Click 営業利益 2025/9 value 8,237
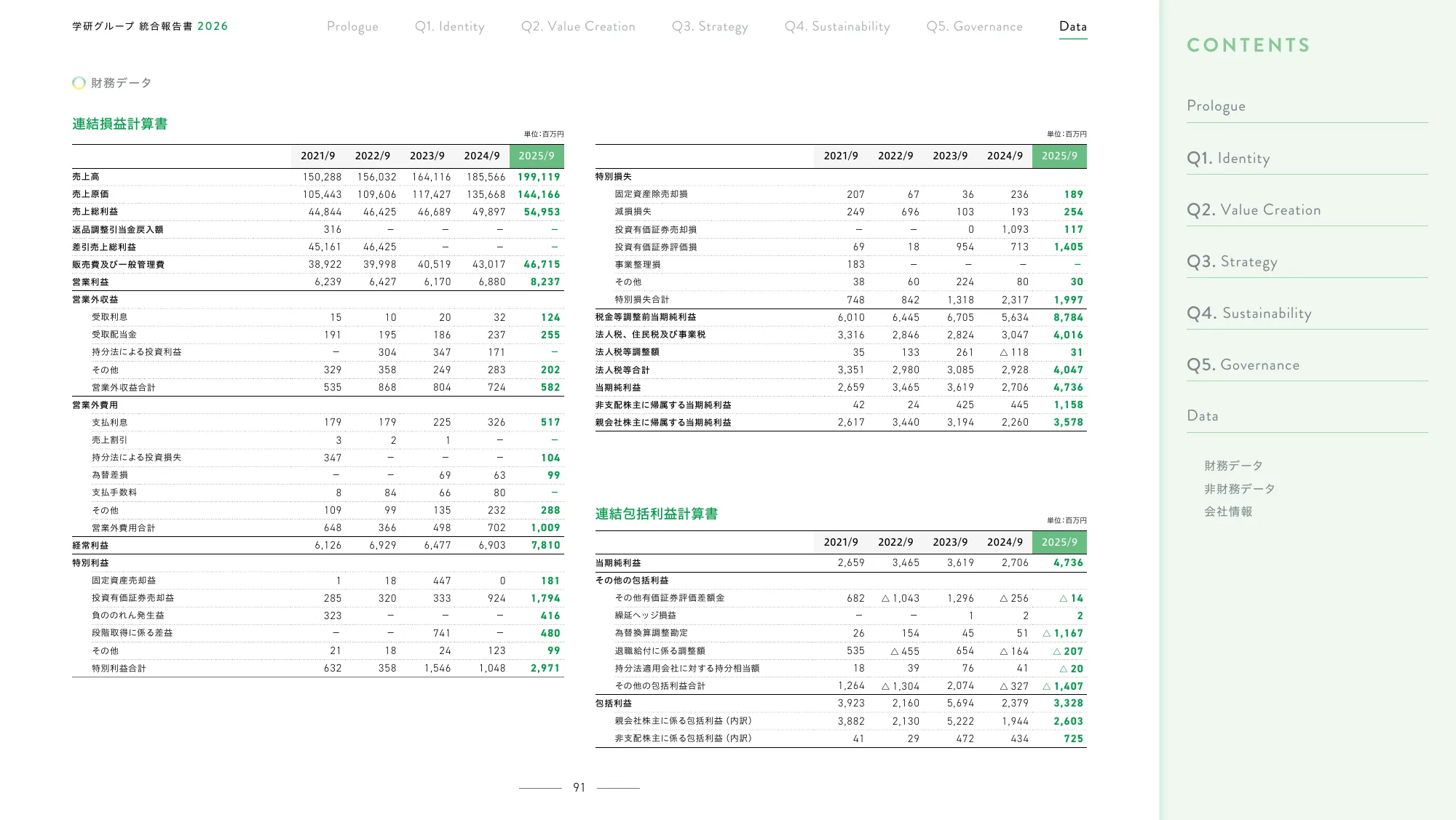The height and width of the screenshot is (820, 1456). click(545, 282)
